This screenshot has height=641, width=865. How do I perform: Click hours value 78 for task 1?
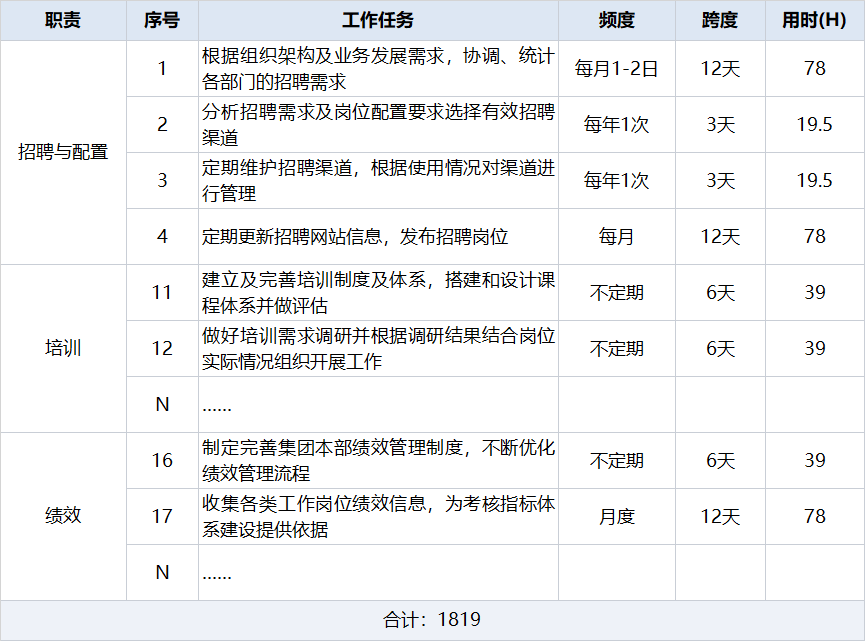(815, 68)
